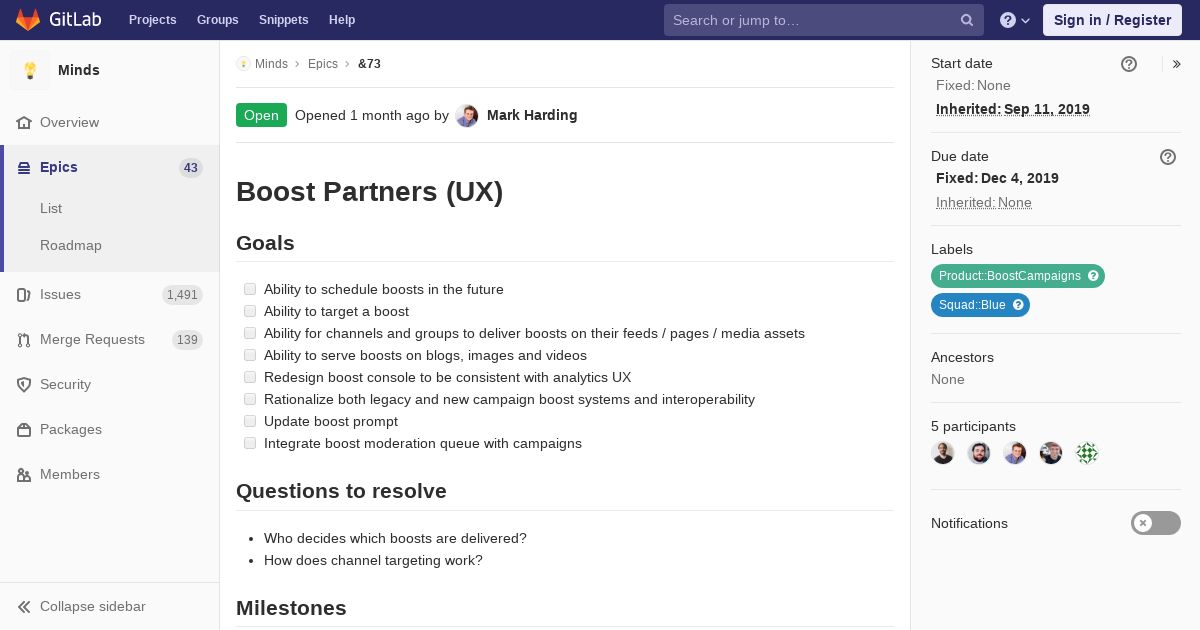Image resolution: width=1200 pixels, height=630 pixels.
Task: Open the Roadmap sub-item under Epics
Action: click(x=71, y=245)
